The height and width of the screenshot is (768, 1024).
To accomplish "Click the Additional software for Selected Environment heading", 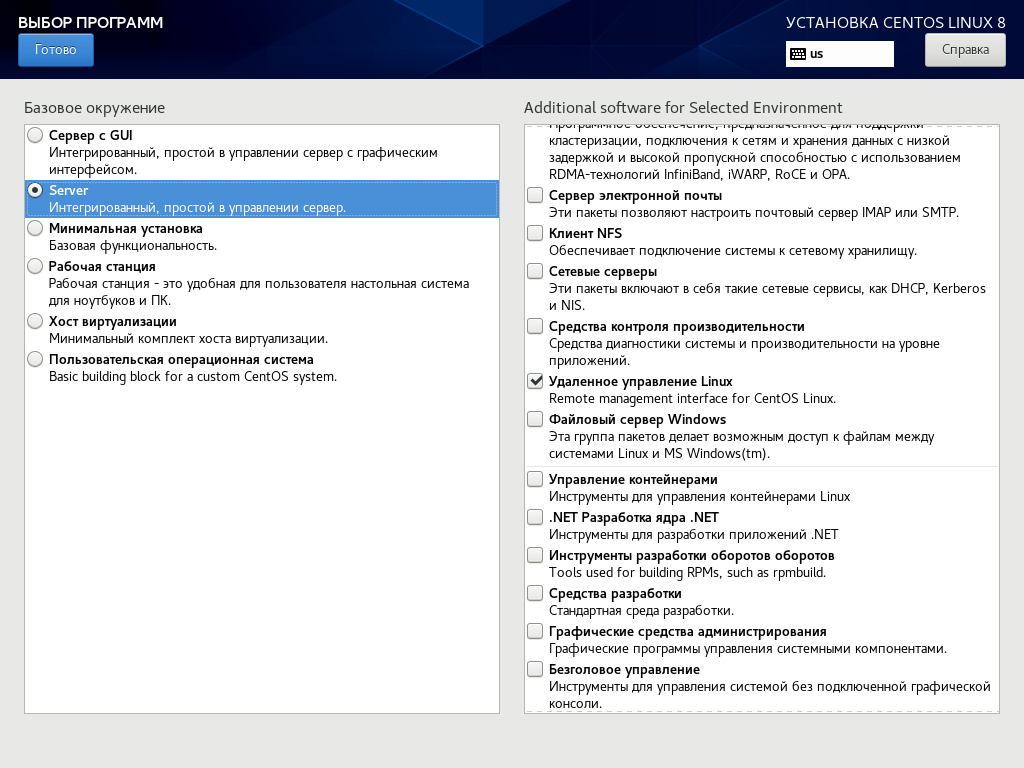I will coord(683,108).
